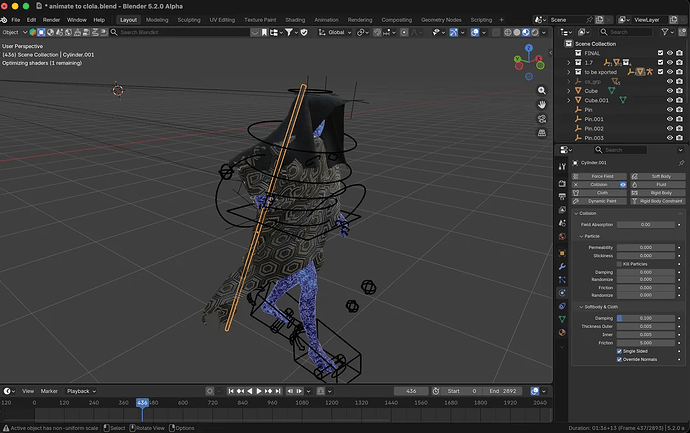
Task: Open the Render menu
Action: point(51,20)
